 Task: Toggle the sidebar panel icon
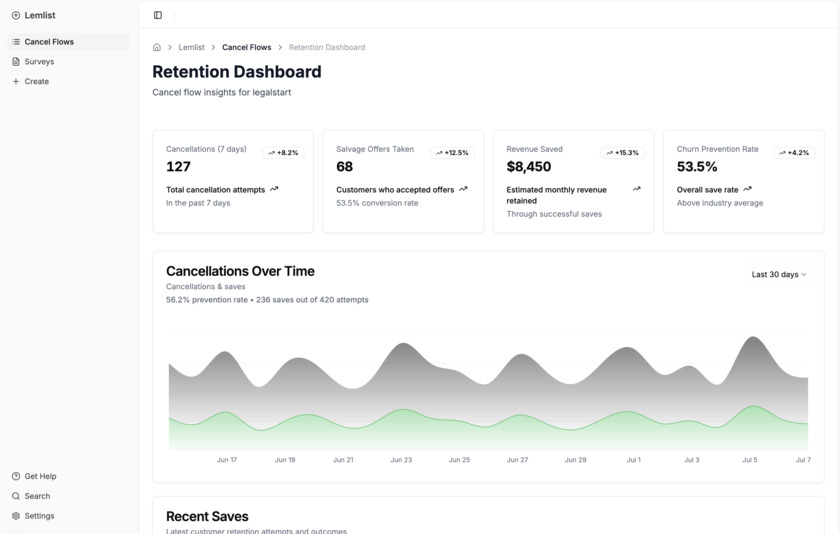(x=158, y=15)
